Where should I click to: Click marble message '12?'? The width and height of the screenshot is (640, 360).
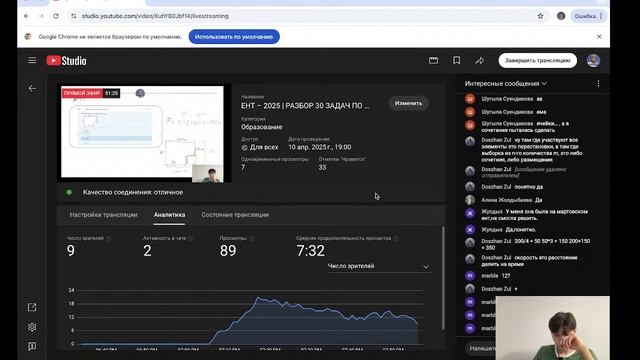click(496, 276)
